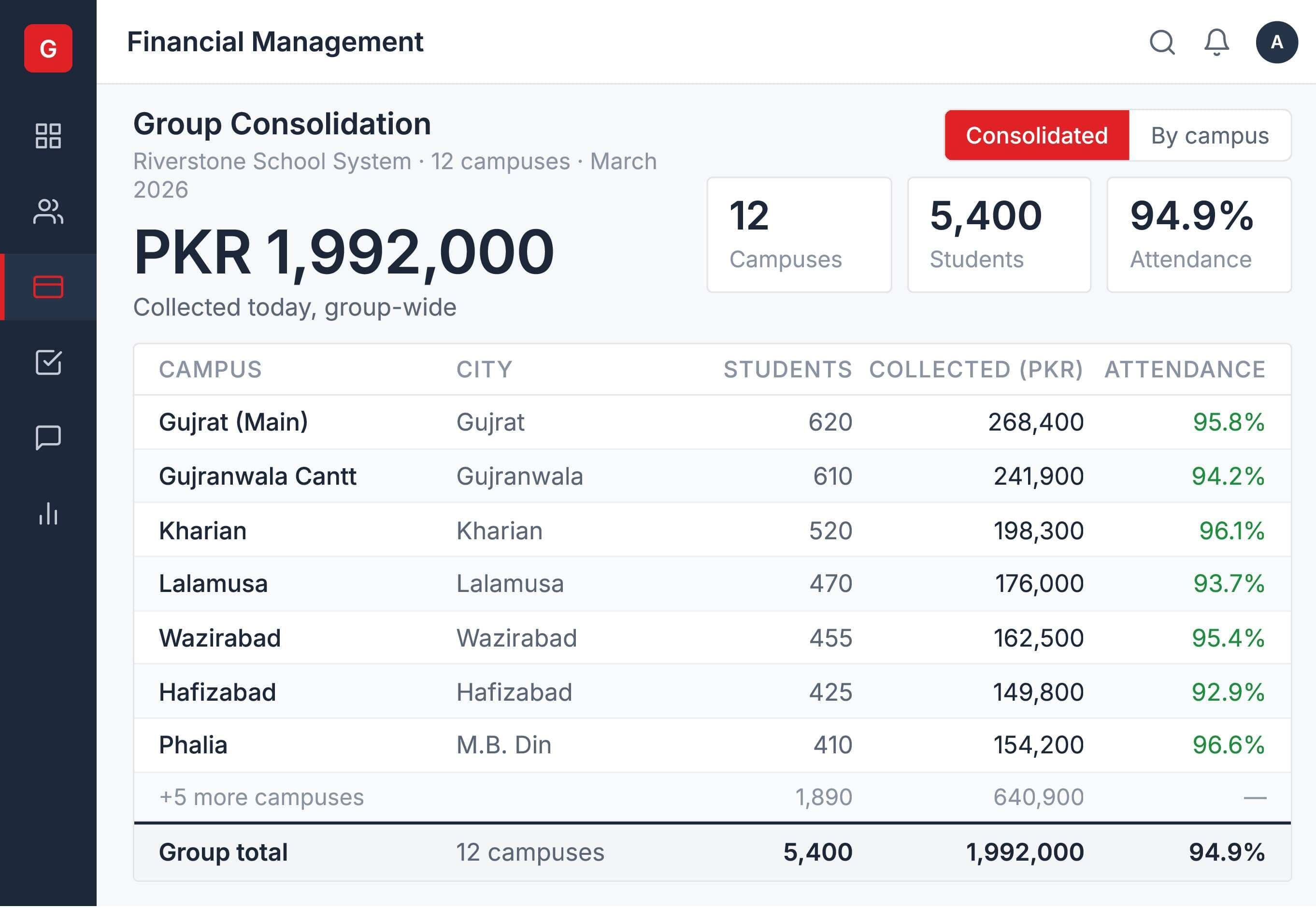Sort by the ATTENDANCE column header

pos(1185,370)
